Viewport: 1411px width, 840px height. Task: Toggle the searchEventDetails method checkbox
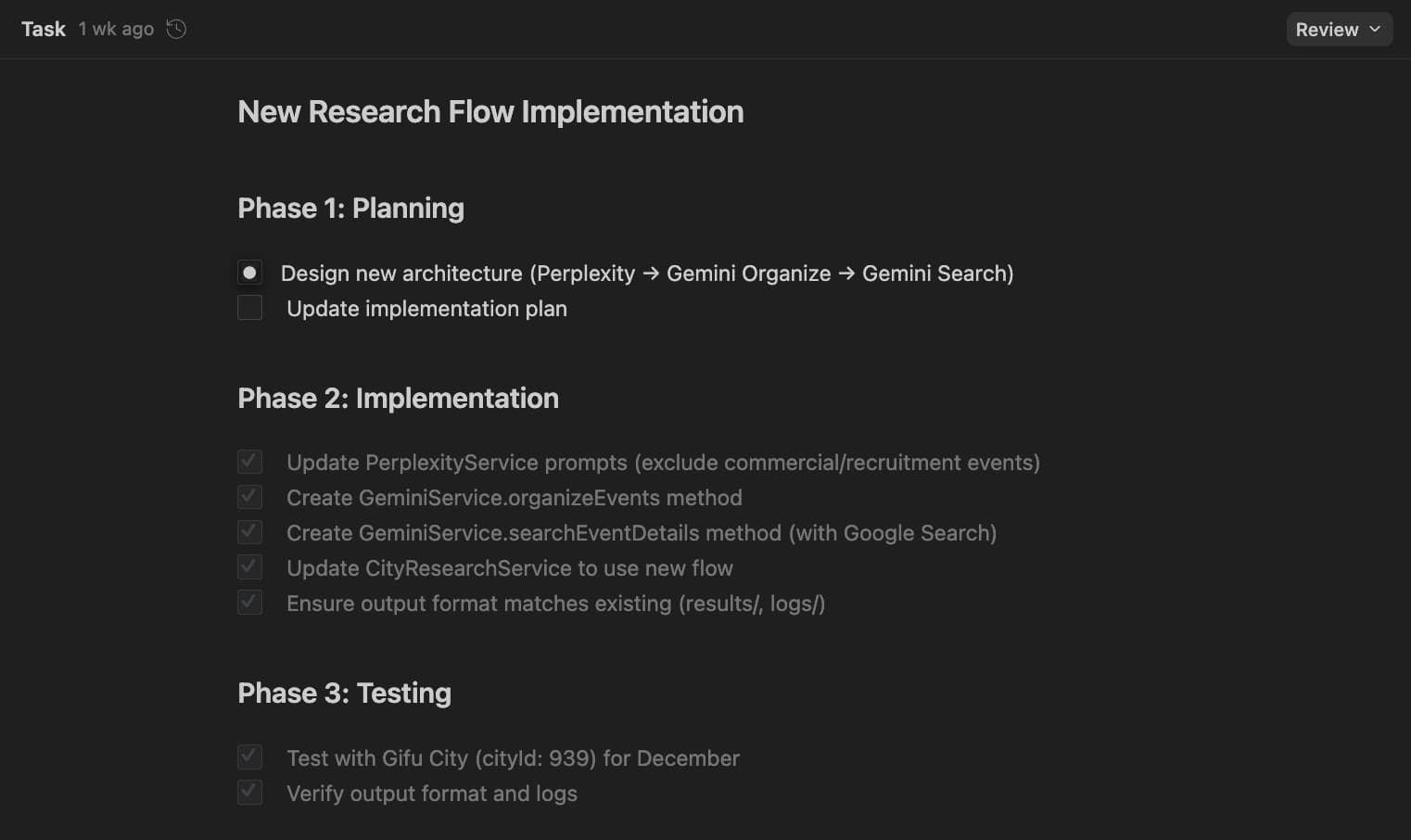click(x=249, y=532)
